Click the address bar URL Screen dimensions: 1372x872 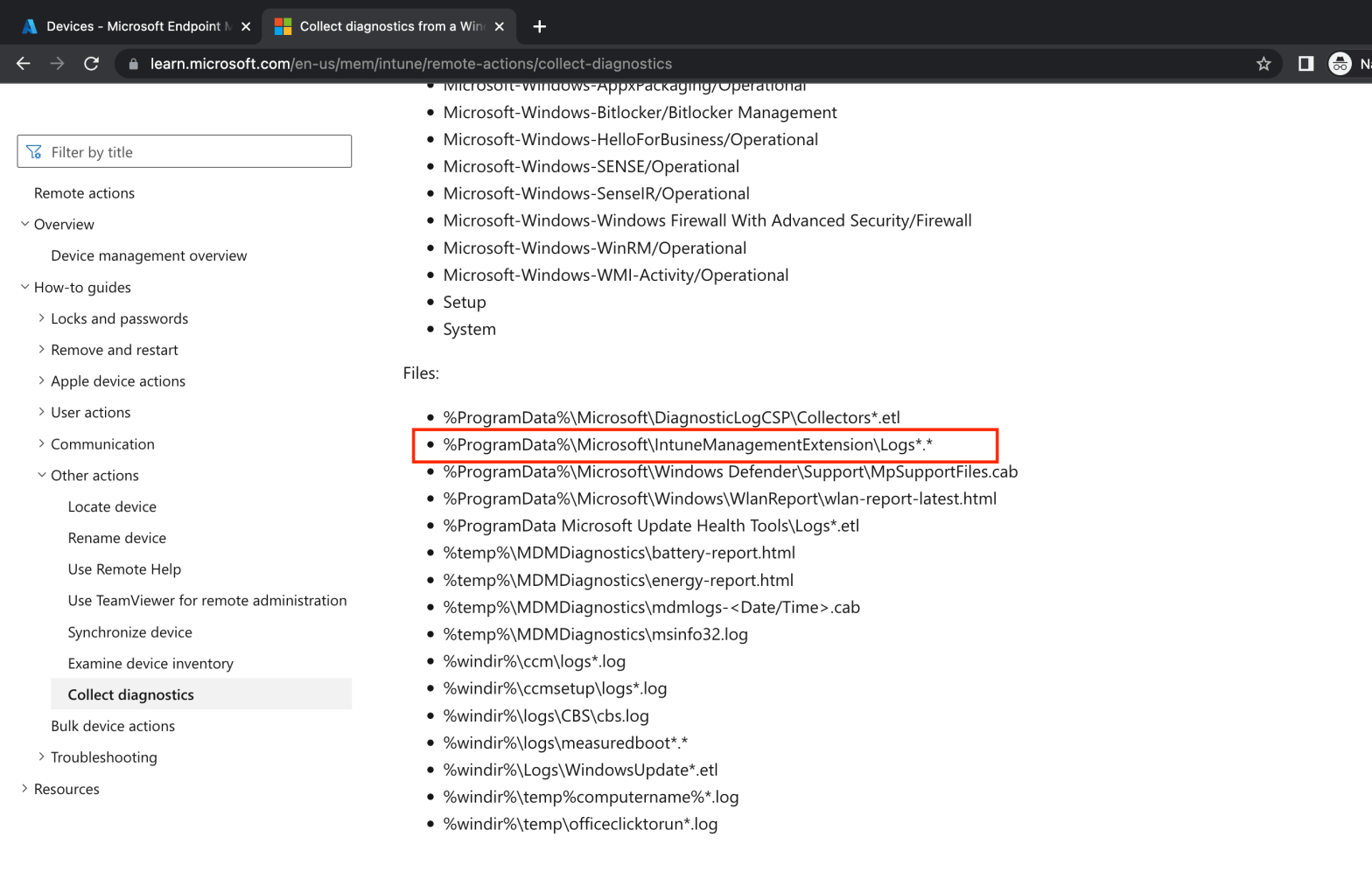pos(411,64)
